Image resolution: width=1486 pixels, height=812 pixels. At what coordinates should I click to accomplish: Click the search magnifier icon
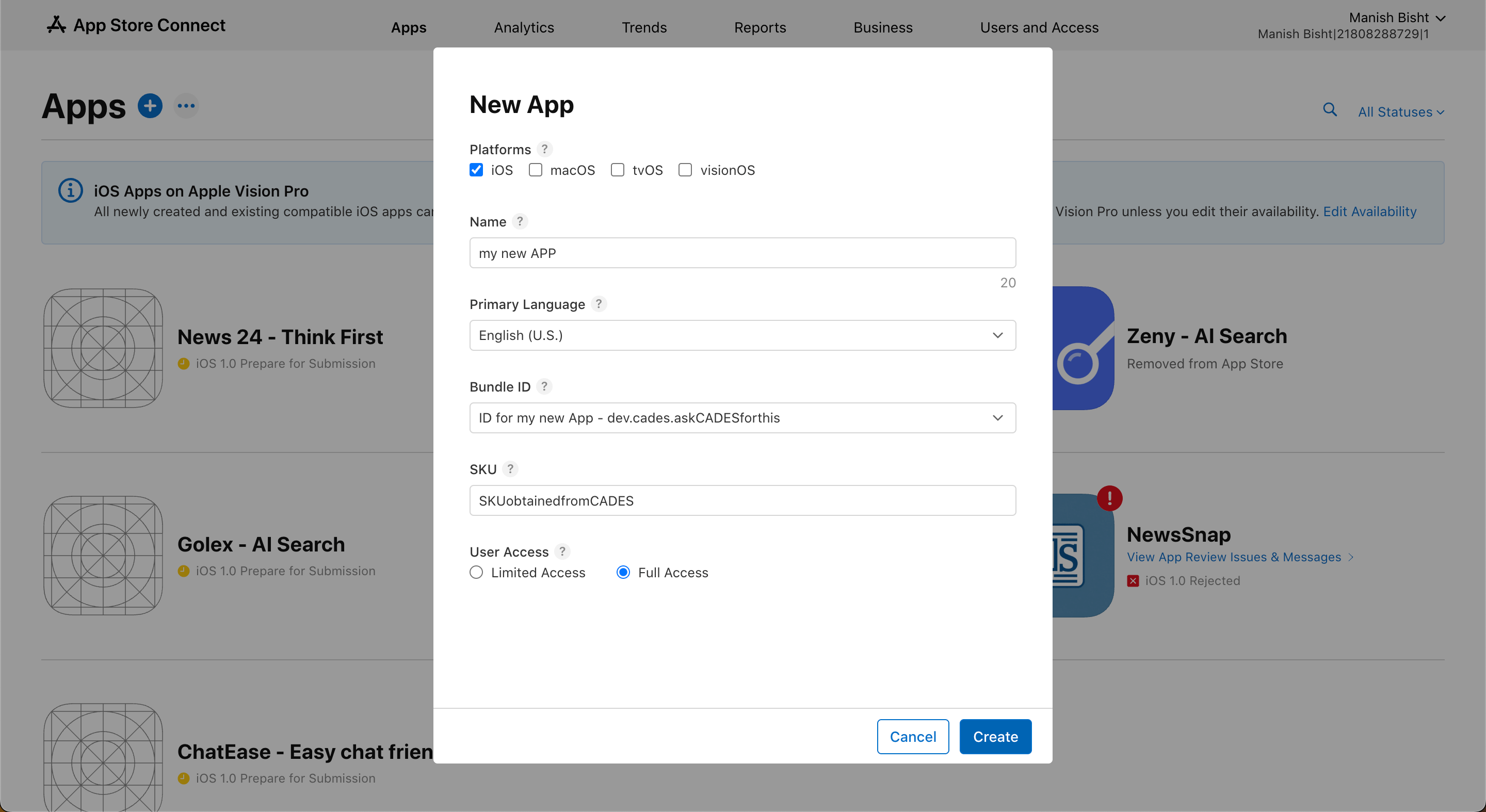point(1330,109)
